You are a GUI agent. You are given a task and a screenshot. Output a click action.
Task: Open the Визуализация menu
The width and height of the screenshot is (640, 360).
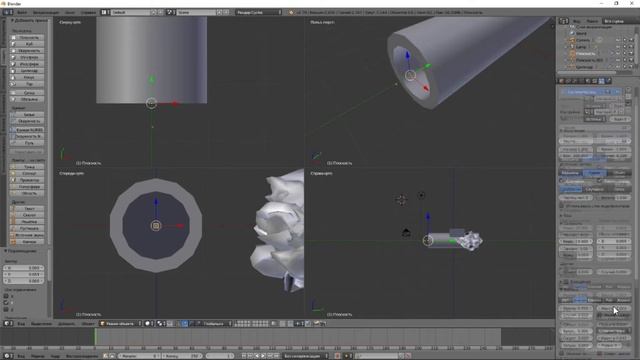point(45,12)
